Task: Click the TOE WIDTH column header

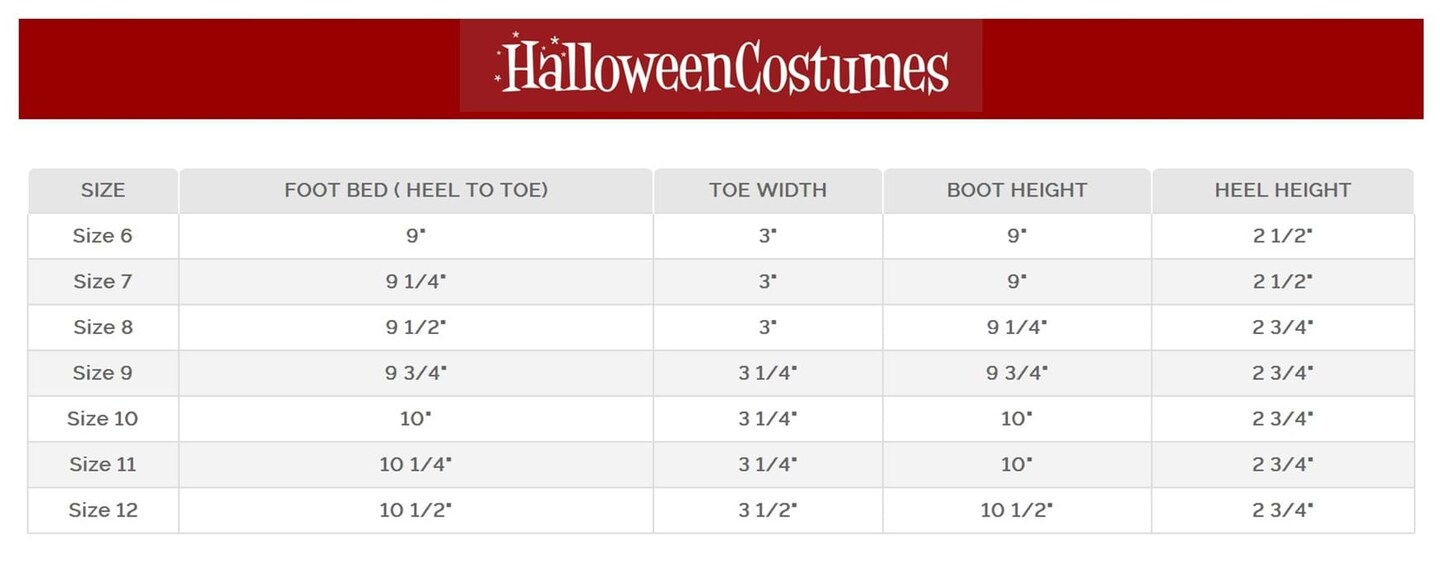Action: point(768,190)
